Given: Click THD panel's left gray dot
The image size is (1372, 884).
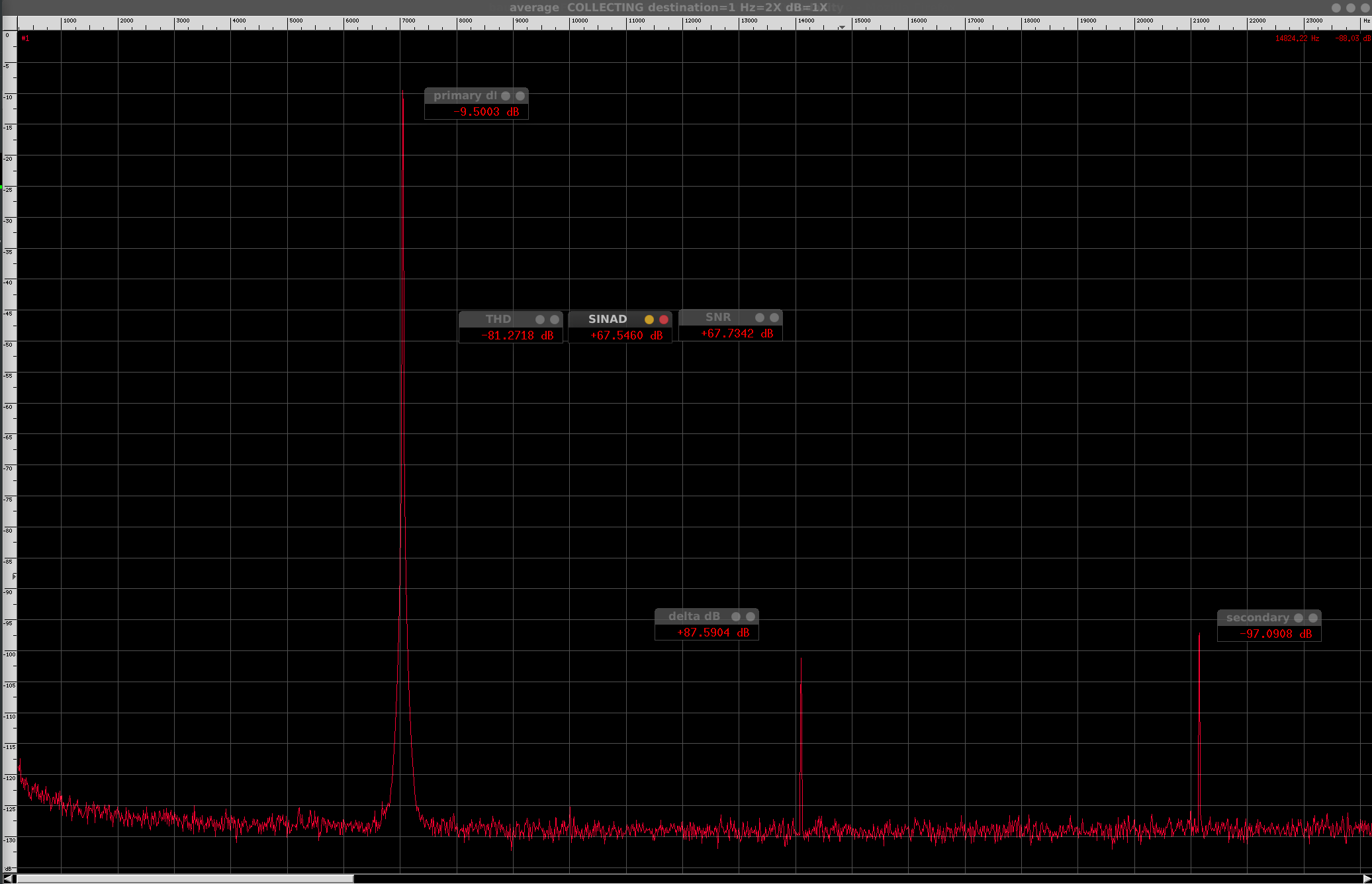Looking at the screenshot, I should click(540, 320).
